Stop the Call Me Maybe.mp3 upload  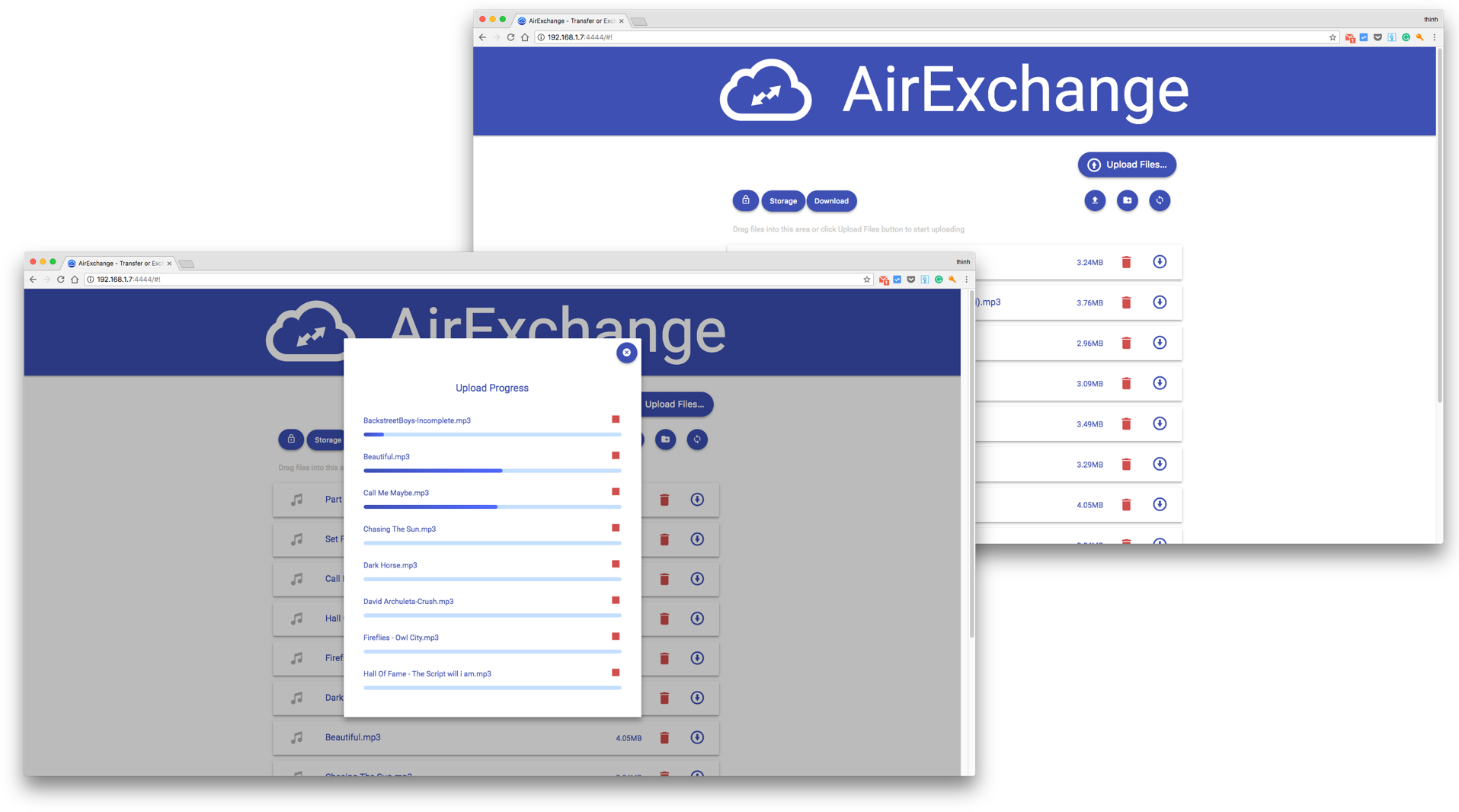615,491
